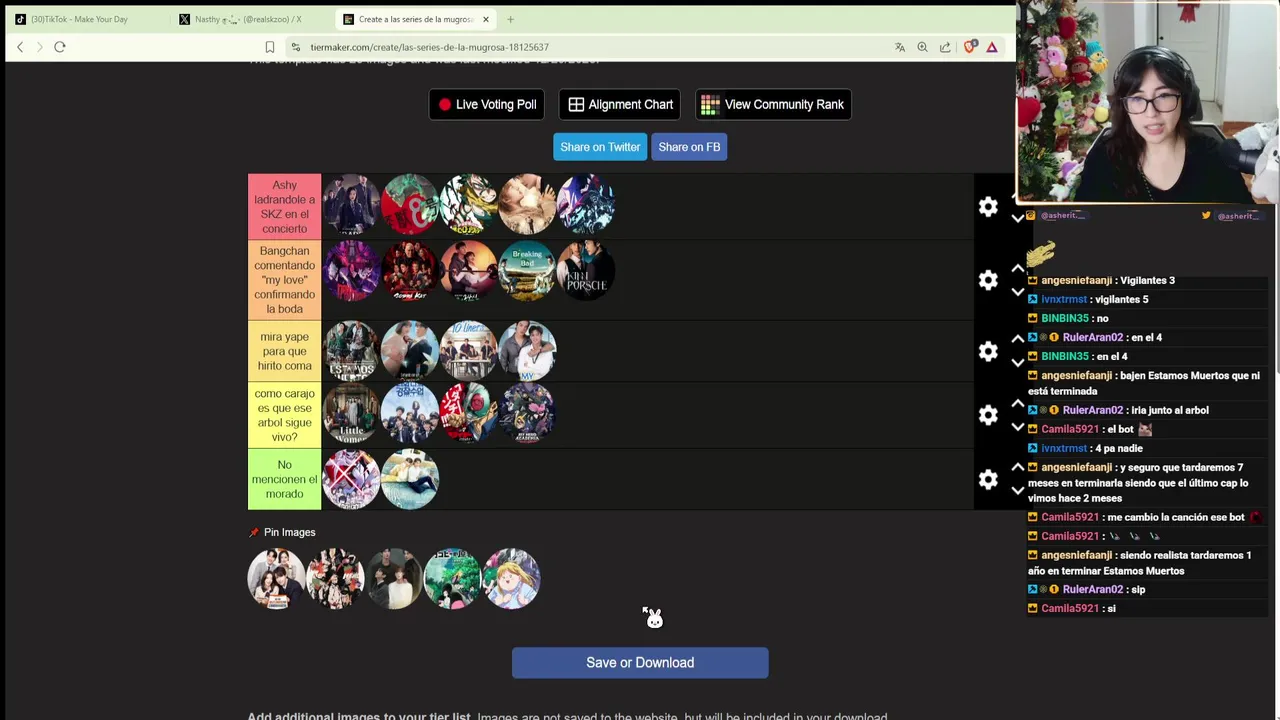Bookmark this page with bookmark icon
The width and height of the screenshot is (1280, 720).
pyautogui.click(x=270, y=47)
